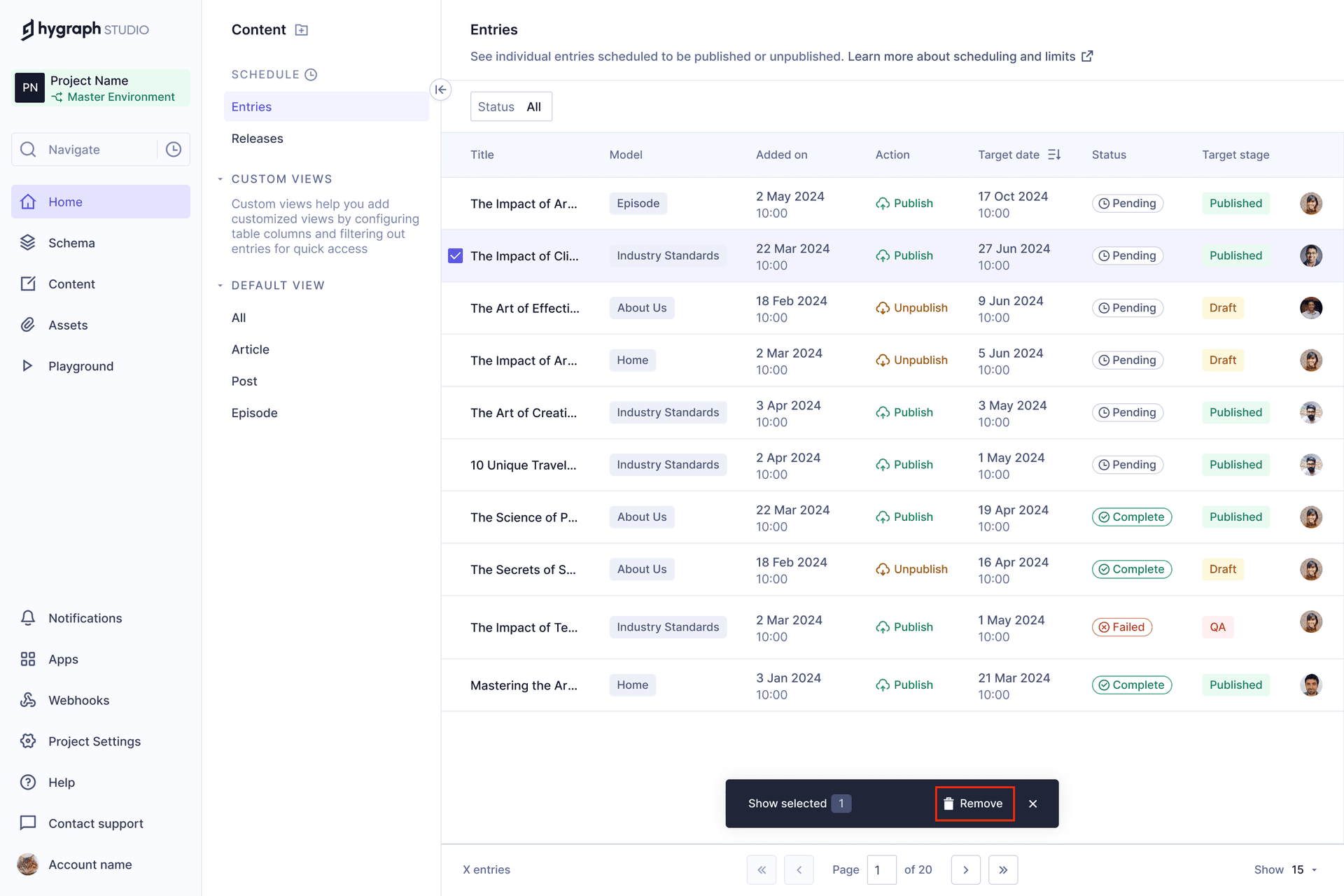Click the Assets paperclip icon

tap(28, 325)
